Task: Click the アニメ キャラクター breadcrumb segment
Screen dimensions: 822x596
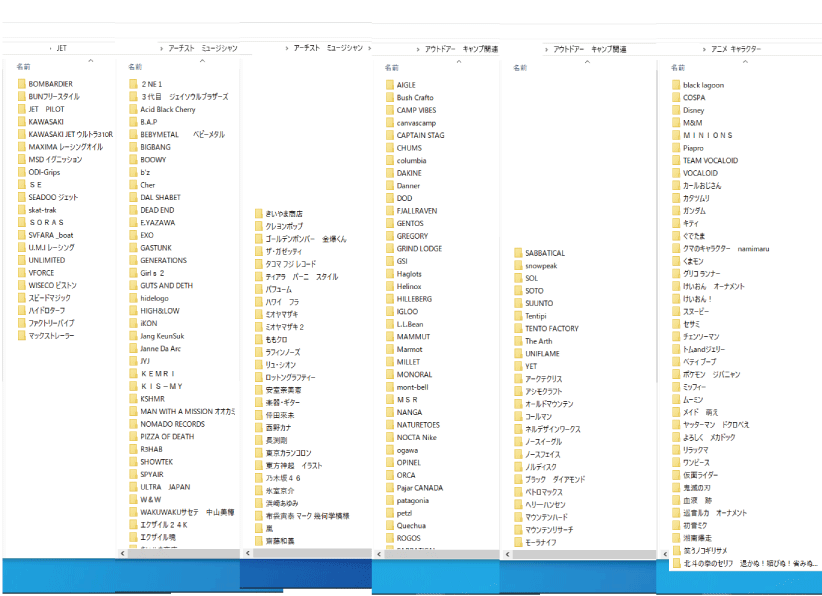Action: [736, 49]
